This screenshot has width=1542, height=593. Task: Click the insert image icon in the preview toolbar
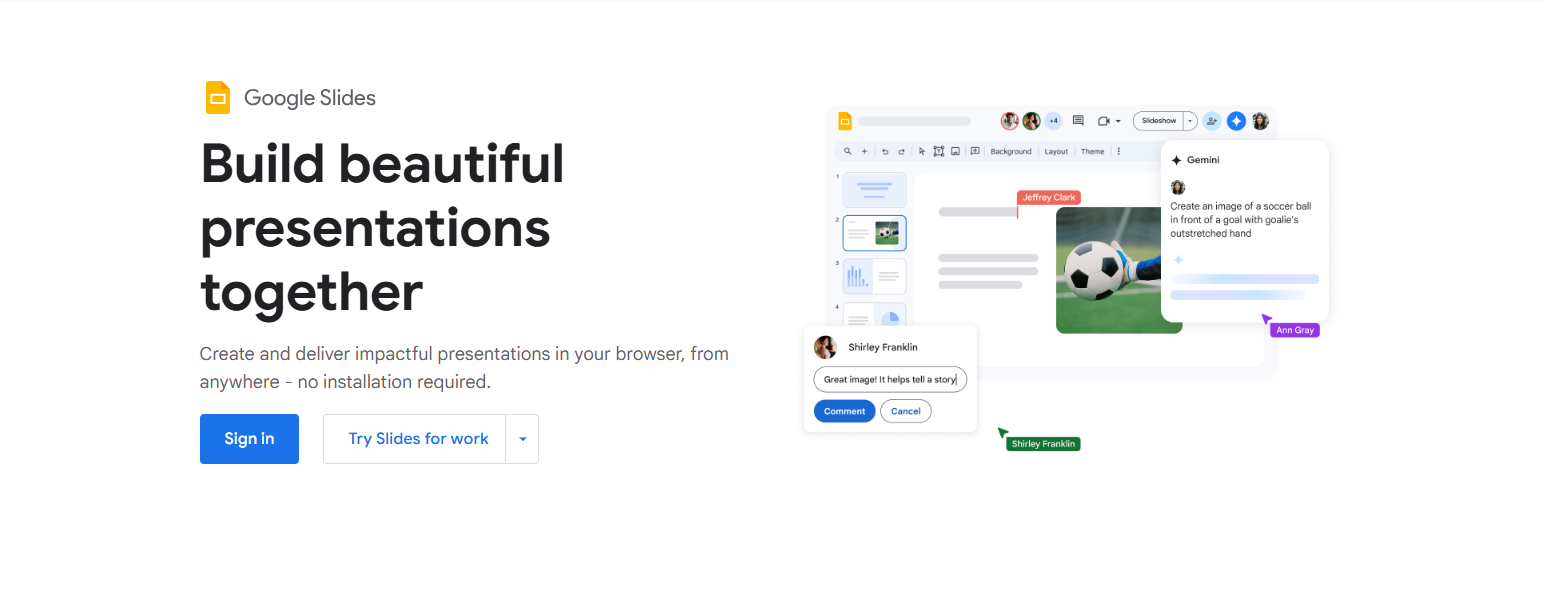click(956, 152)
